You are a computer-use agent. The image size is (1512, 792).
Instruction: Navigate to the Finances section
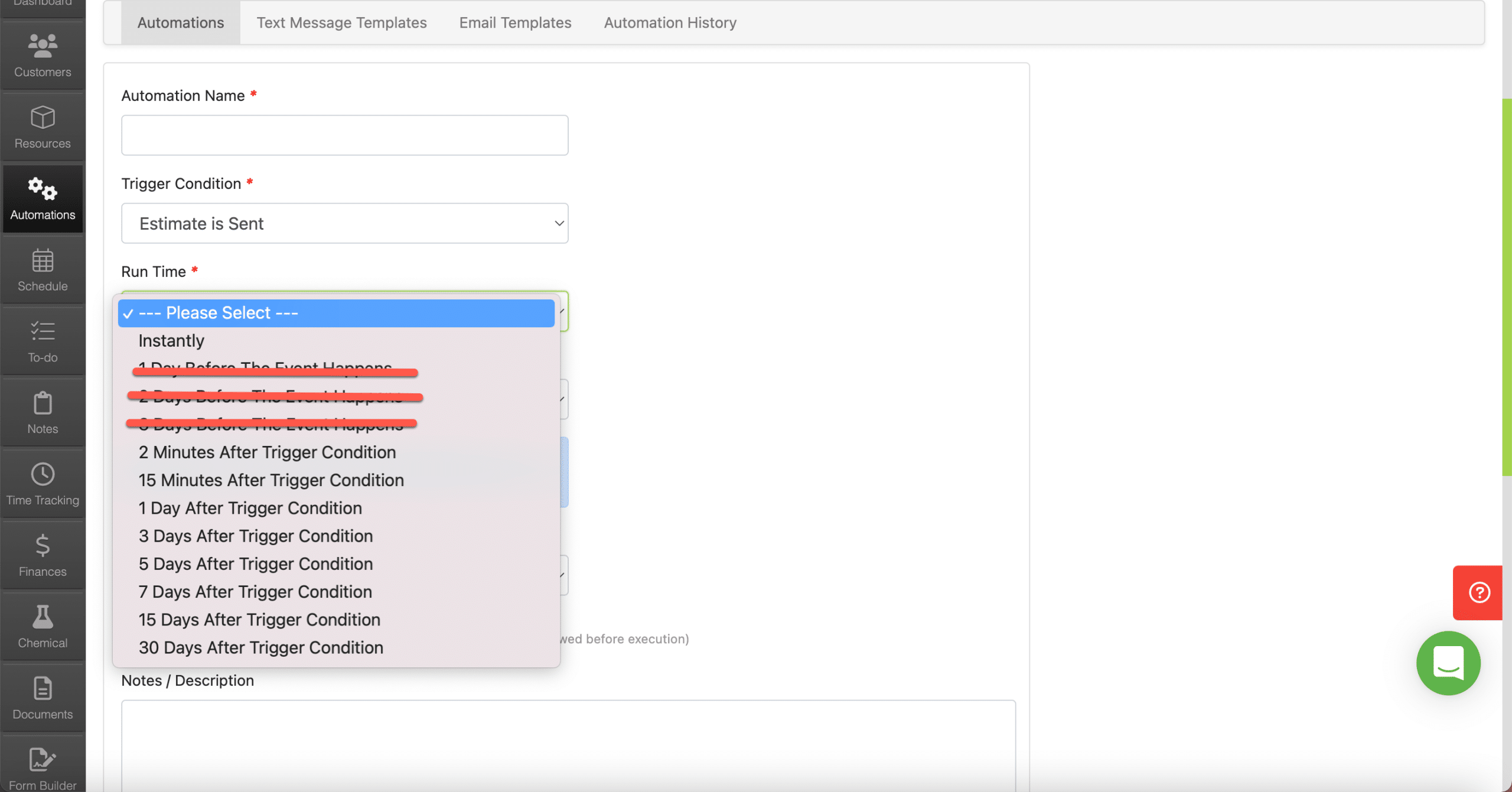pyautogui.click(x=42, y=555)
